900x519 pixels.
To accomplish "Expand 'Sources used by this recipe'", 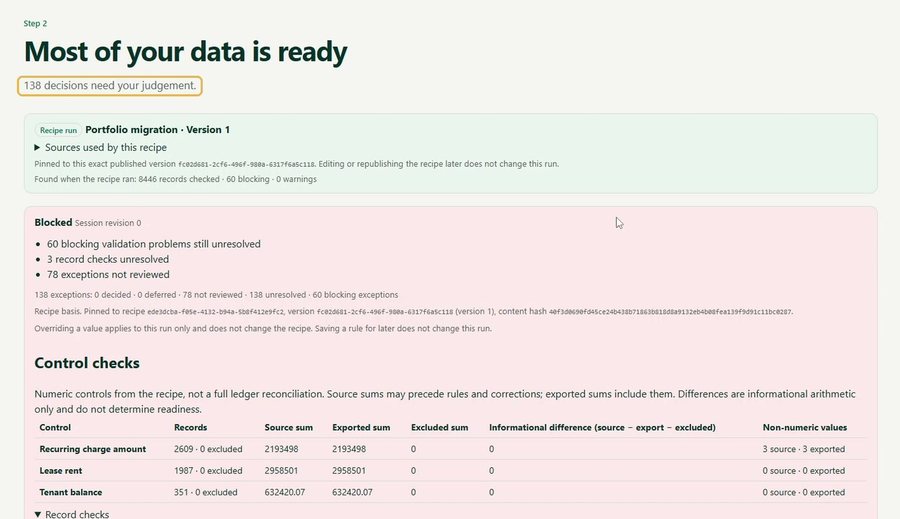I will tap(100, 148).
